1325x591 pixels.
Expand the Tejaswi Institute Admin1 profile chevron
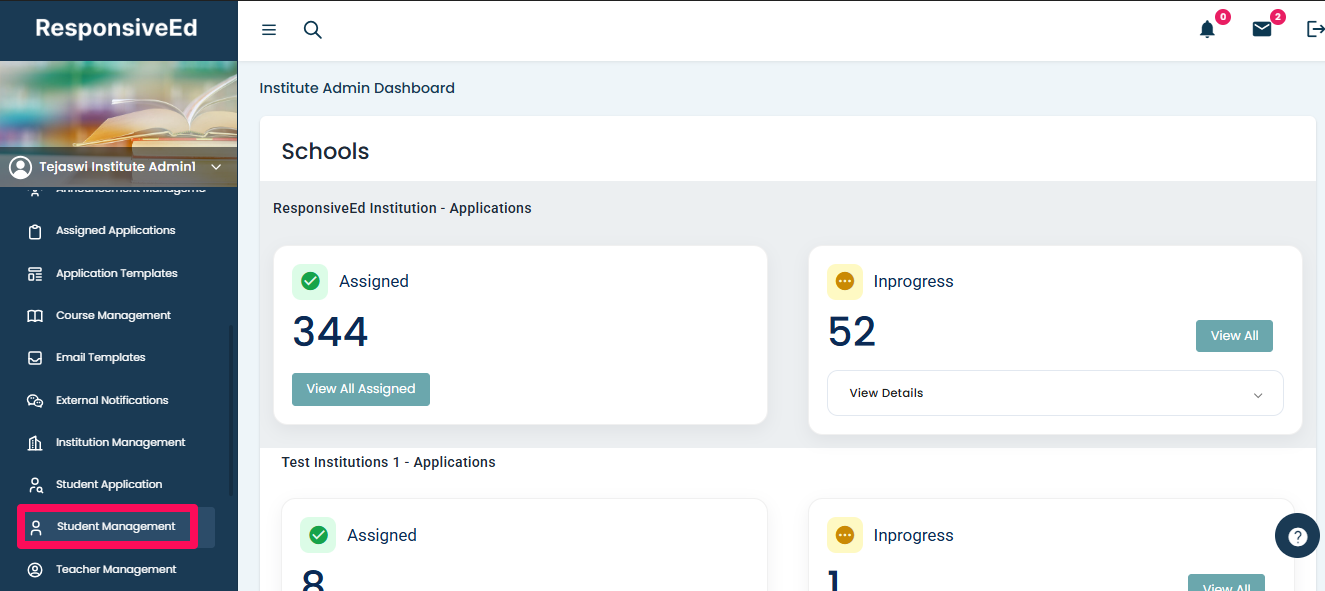click(216, 167)
